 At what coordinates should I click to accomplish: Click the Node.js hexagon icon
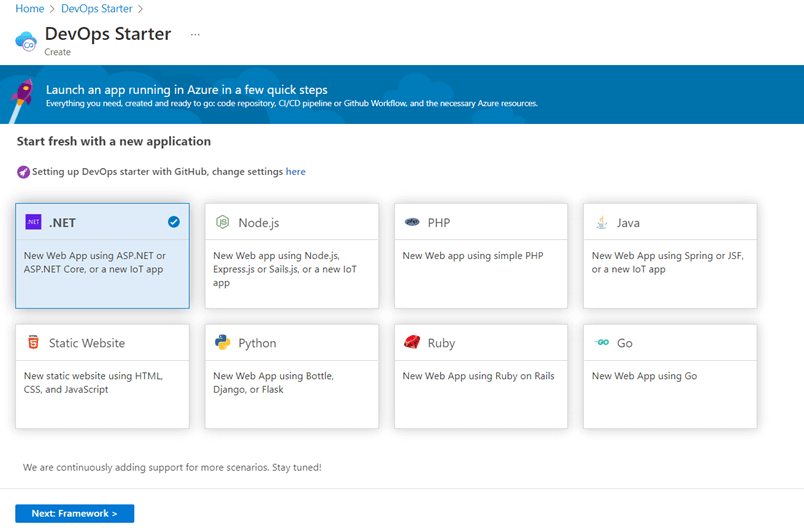pos(222,222)
